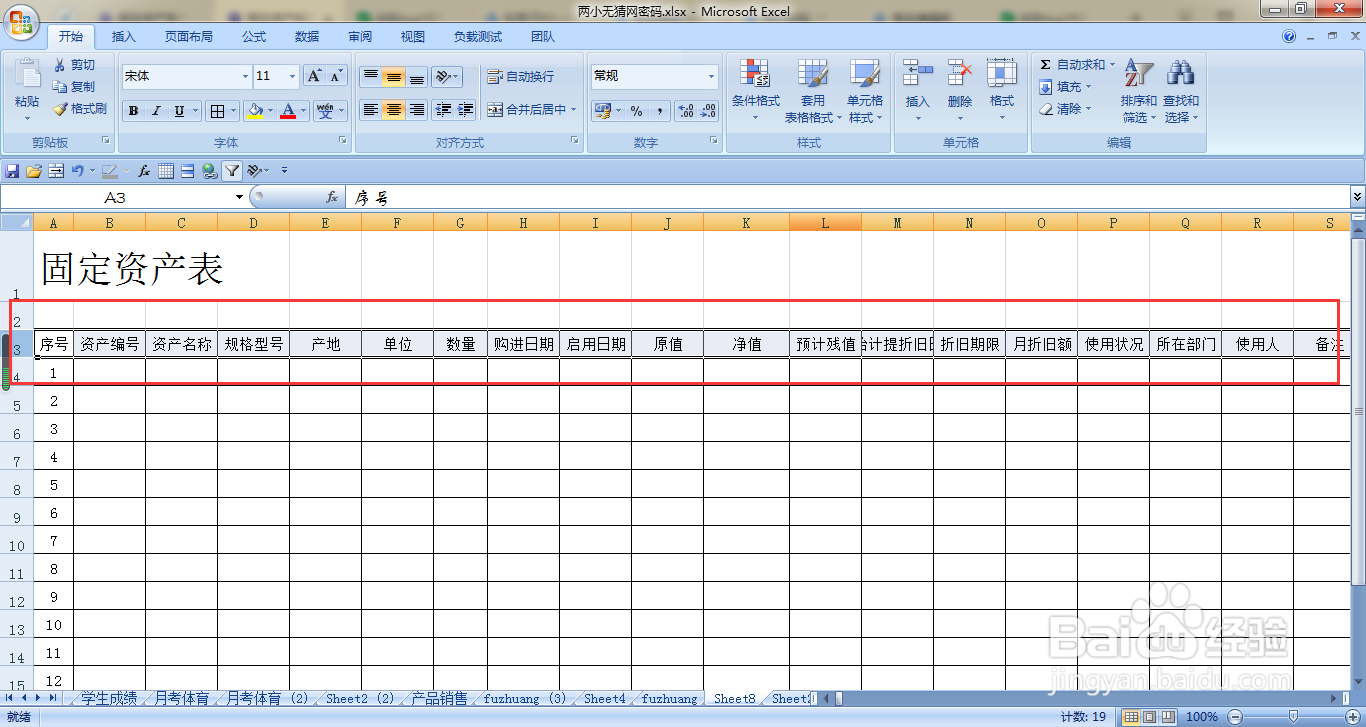The width and height of the screenshot is (1366, 727).
Task: Toggle Underline formatting
Action: (179, 111)
